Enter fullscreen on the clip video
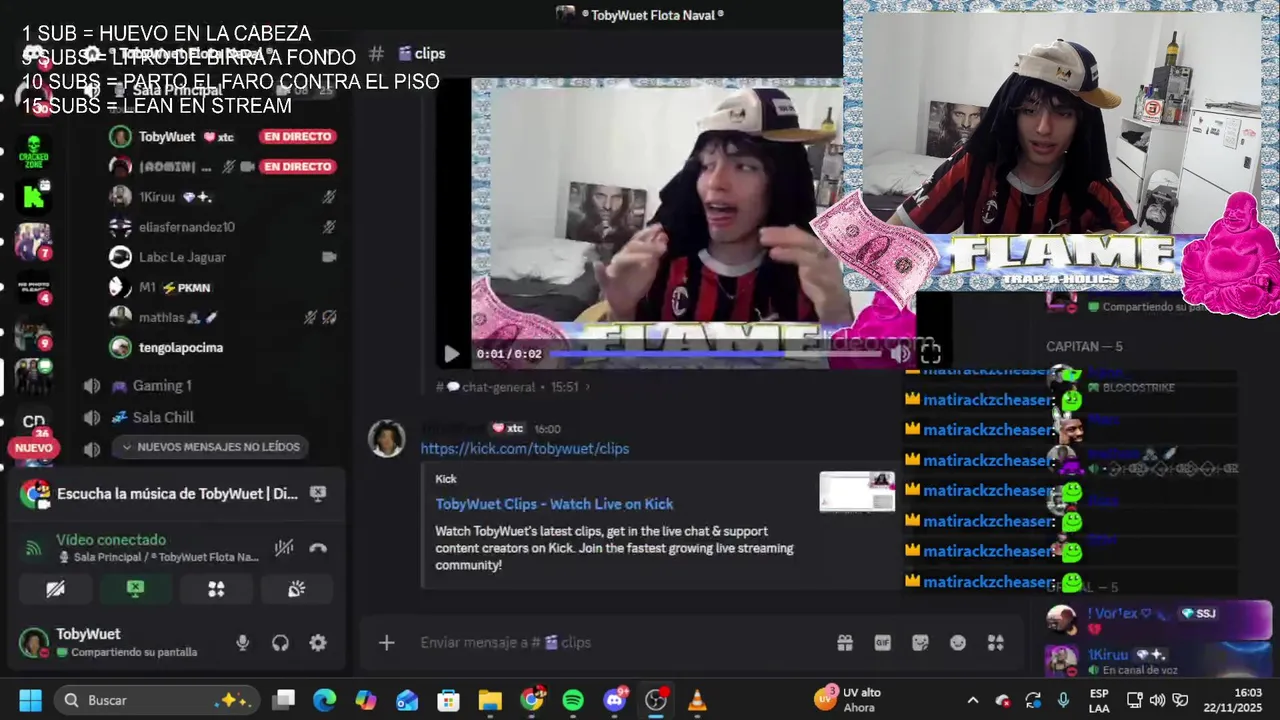Image resolution: width=1280 pixels, height=720 pixels. pyautogui.click(x=931, y=353)
